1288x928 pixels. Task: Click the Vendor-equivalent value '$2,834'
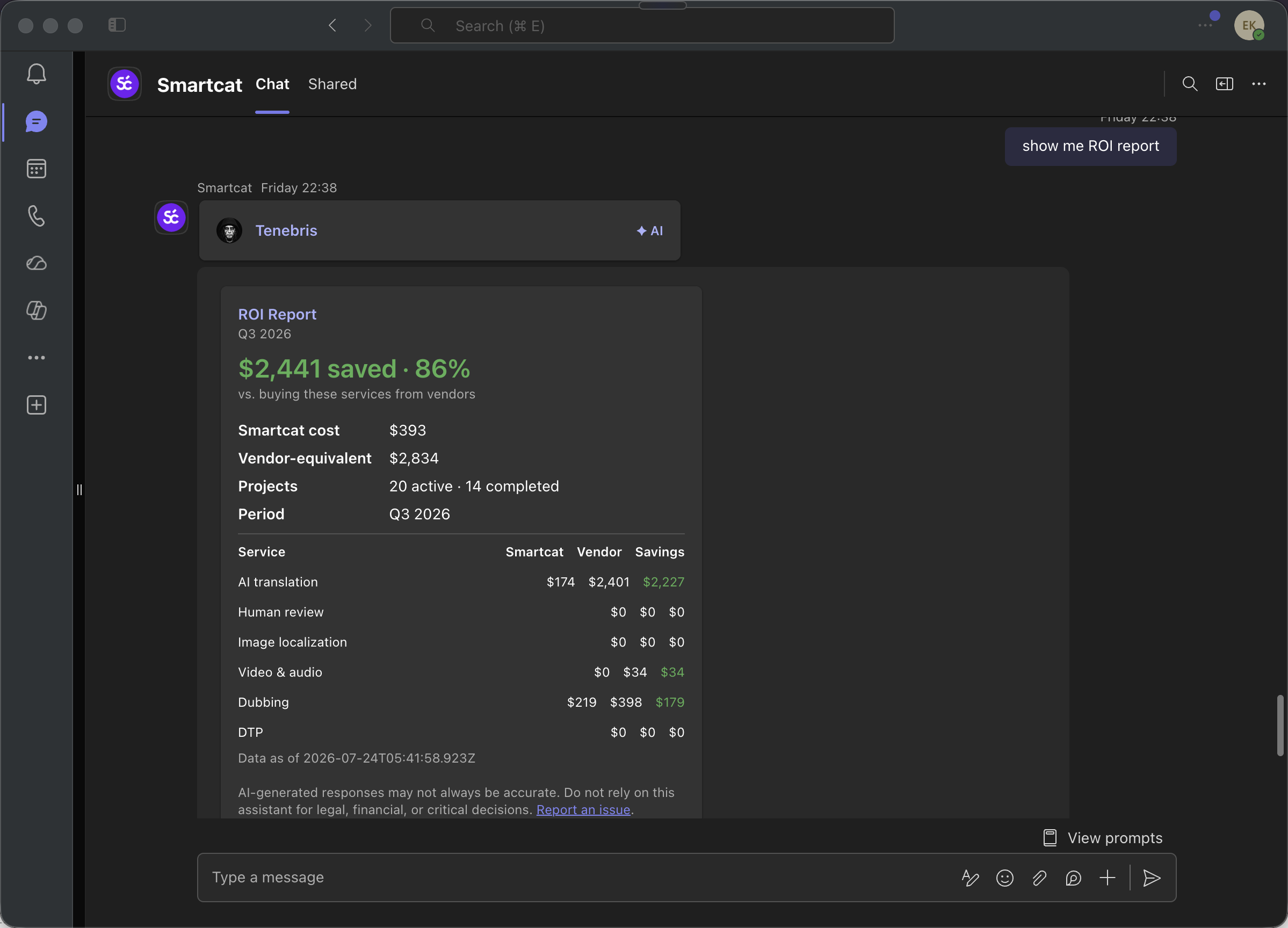coord(414,458)
